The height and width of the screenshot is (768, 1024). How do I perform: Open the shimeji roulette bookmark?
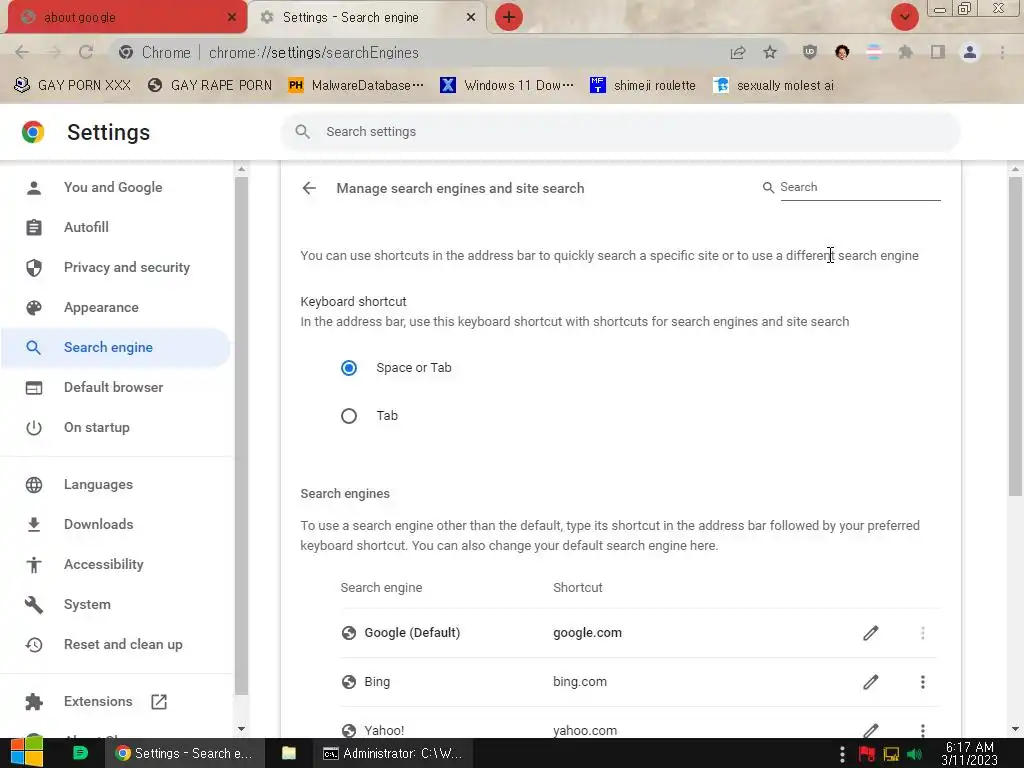pos(643,85)
